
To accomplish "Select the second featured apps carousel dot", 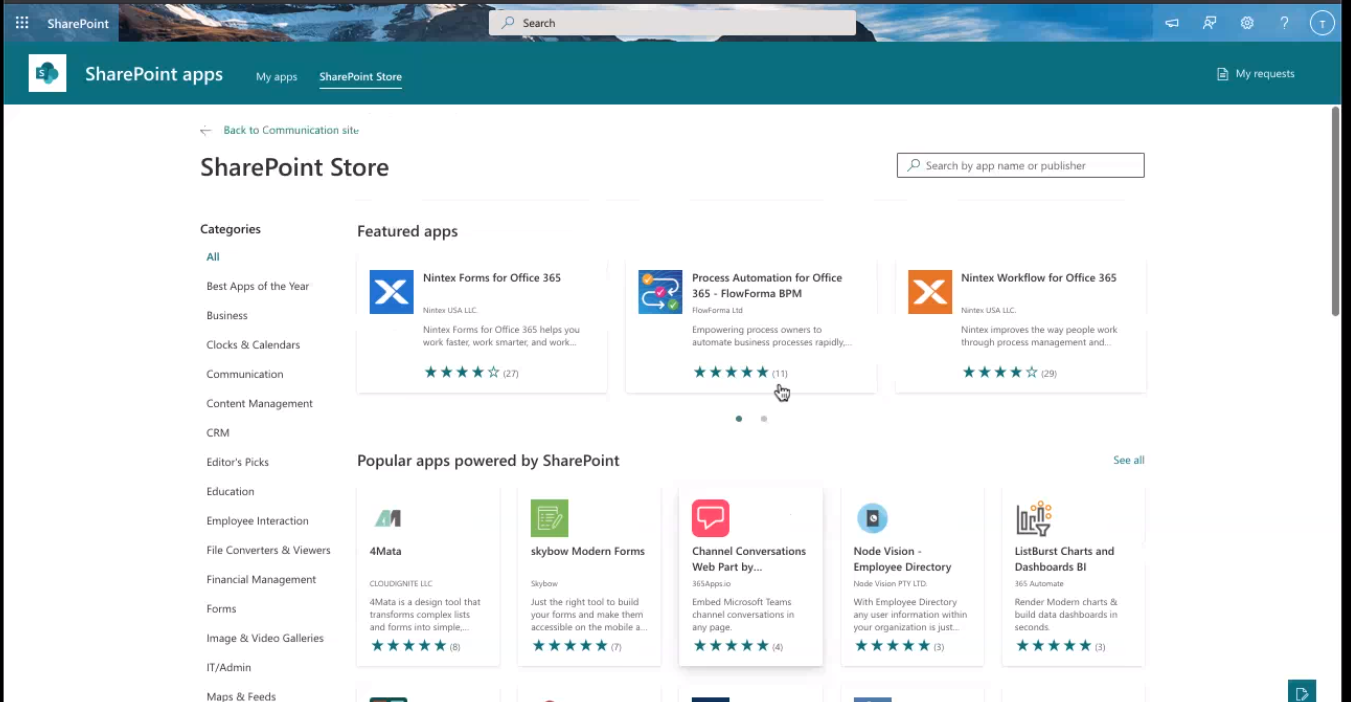I will 763,418.
